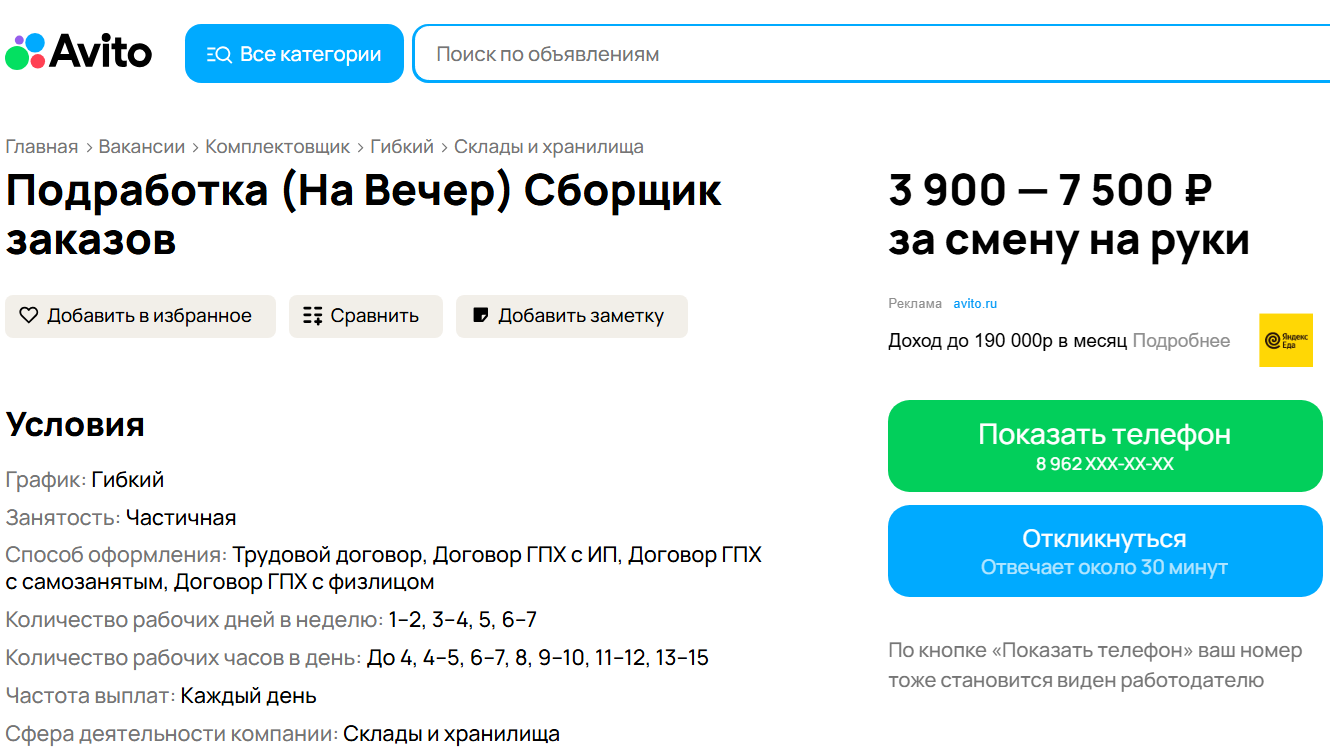
Task: Open the Вакансии breadcrumb
Action: tap(142, 147)
